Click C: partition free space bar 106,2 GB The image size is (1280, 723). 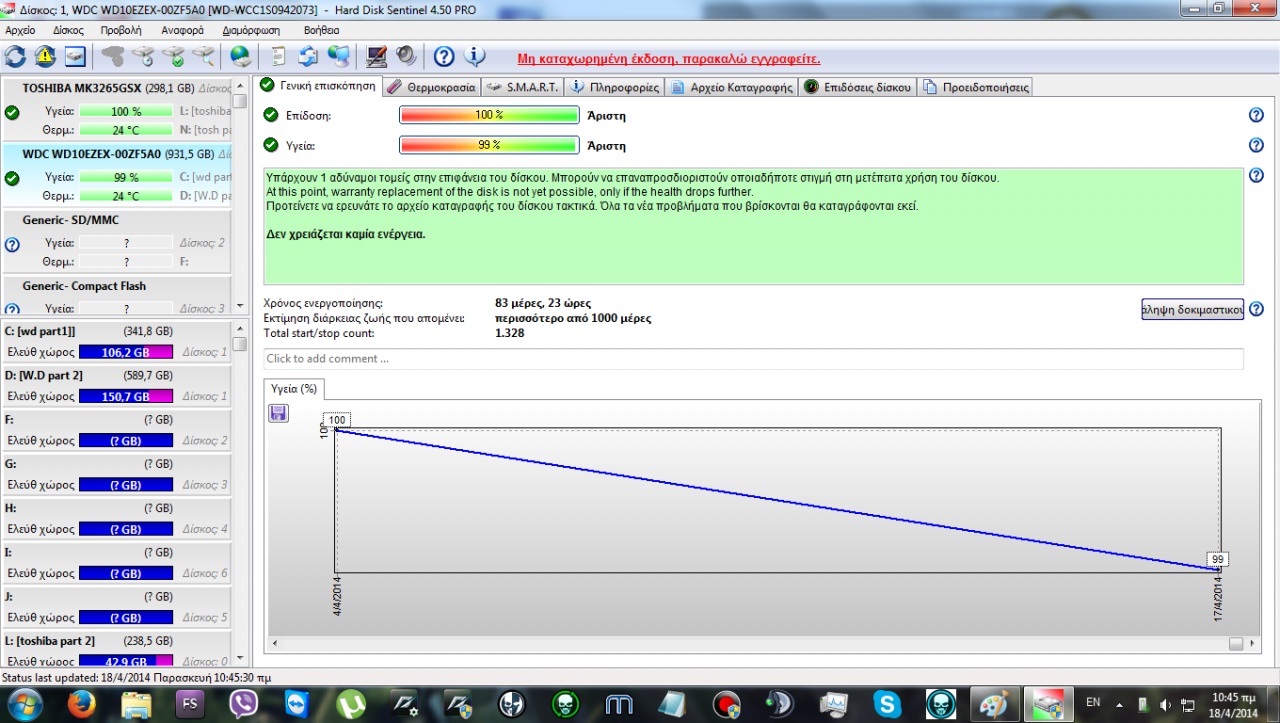click(x=126, y=352)
